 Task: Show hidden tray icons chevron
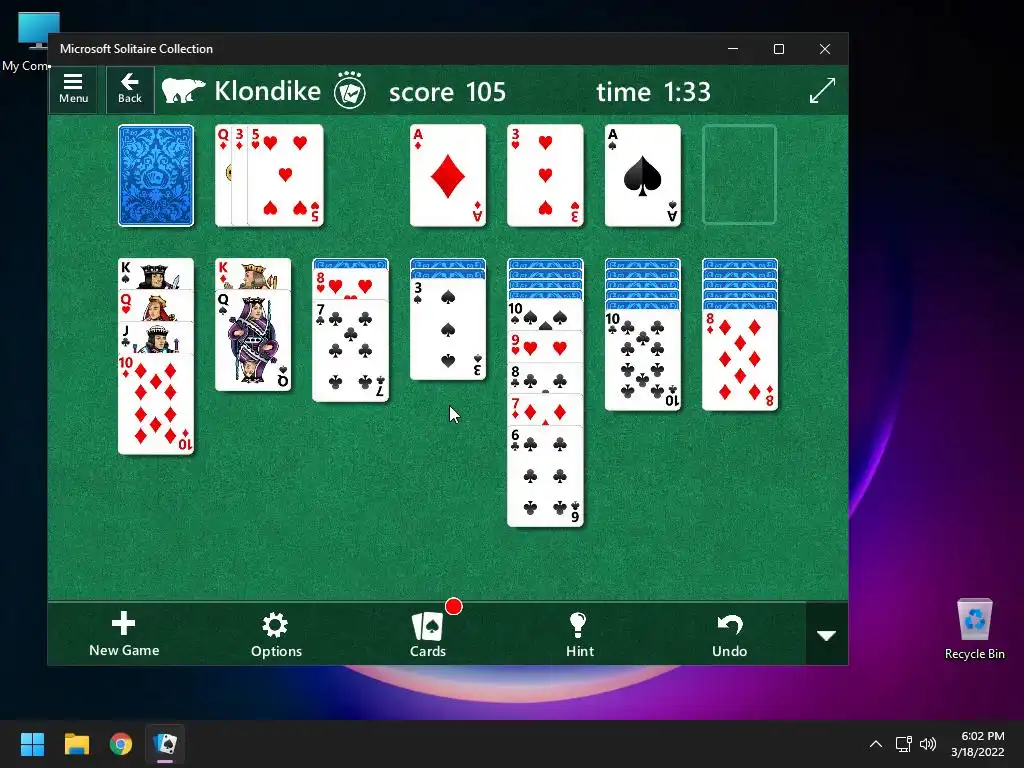(876, 744)
